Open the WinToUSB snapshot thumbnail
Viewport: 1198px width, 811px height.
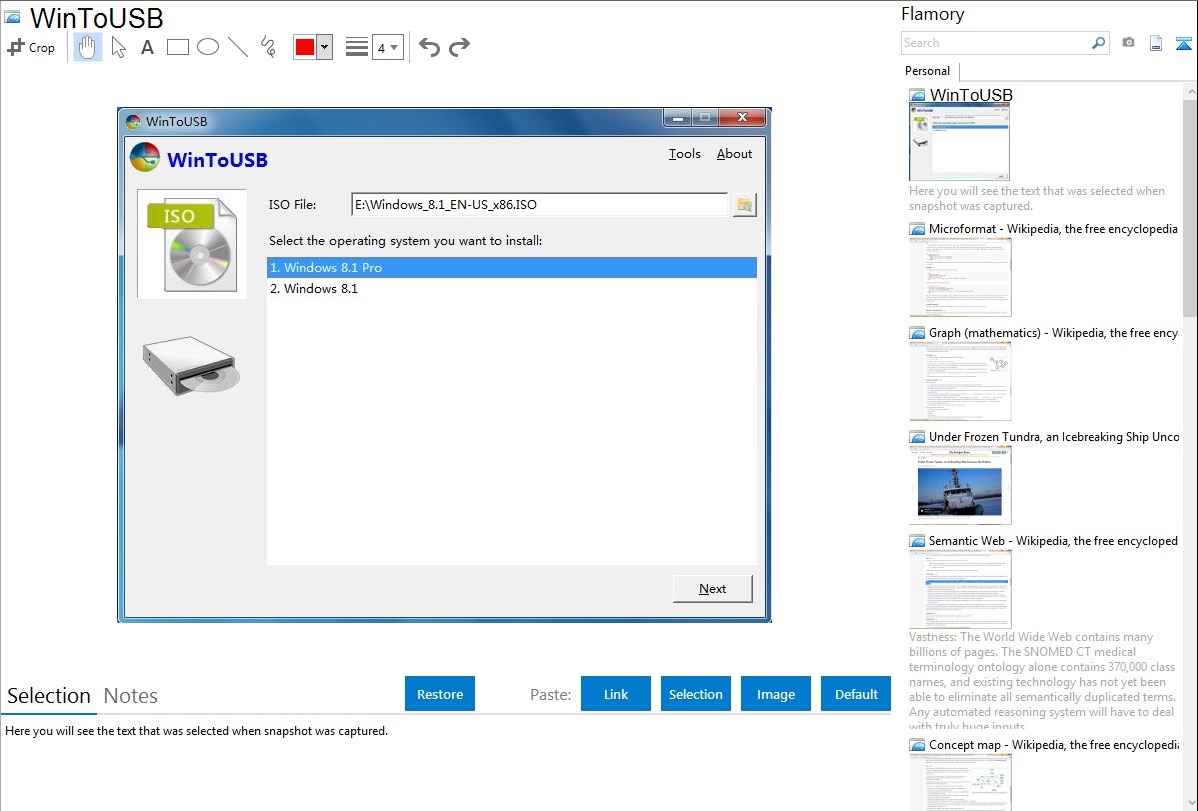tap(960, 142)
